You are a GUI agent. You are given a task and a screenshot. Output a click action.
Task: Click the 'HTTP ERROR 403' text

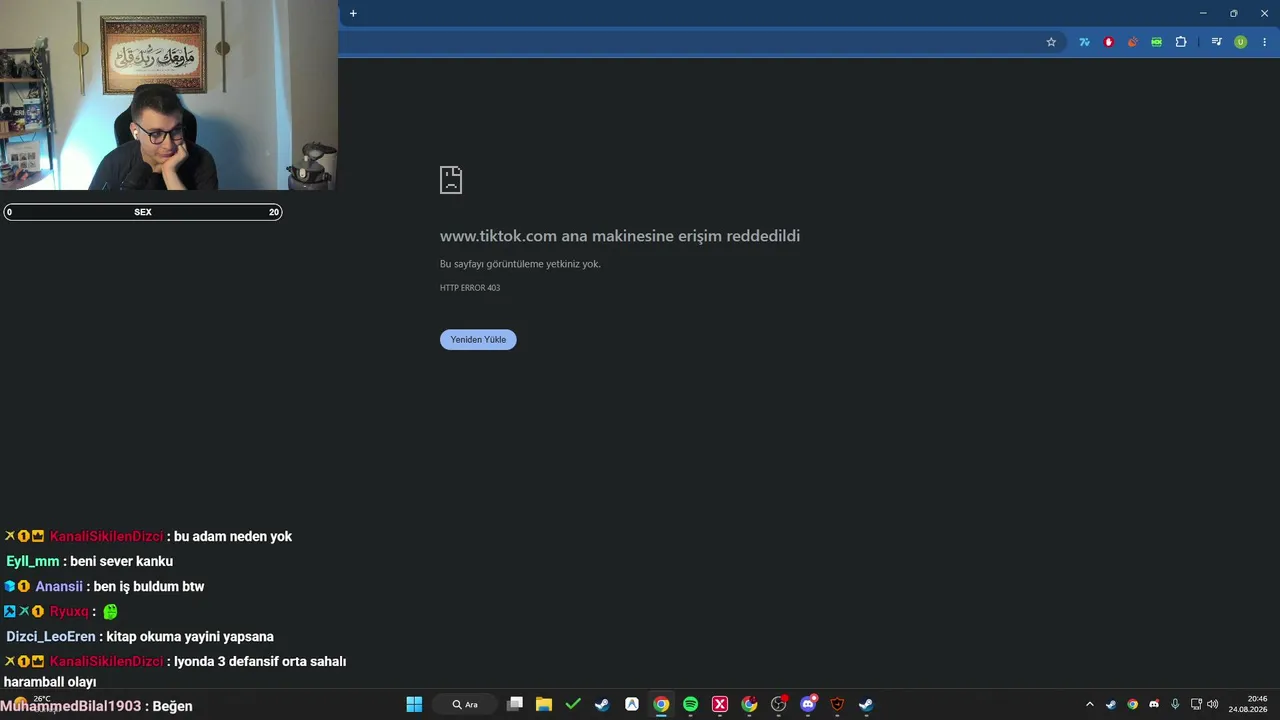pos(470,288)
